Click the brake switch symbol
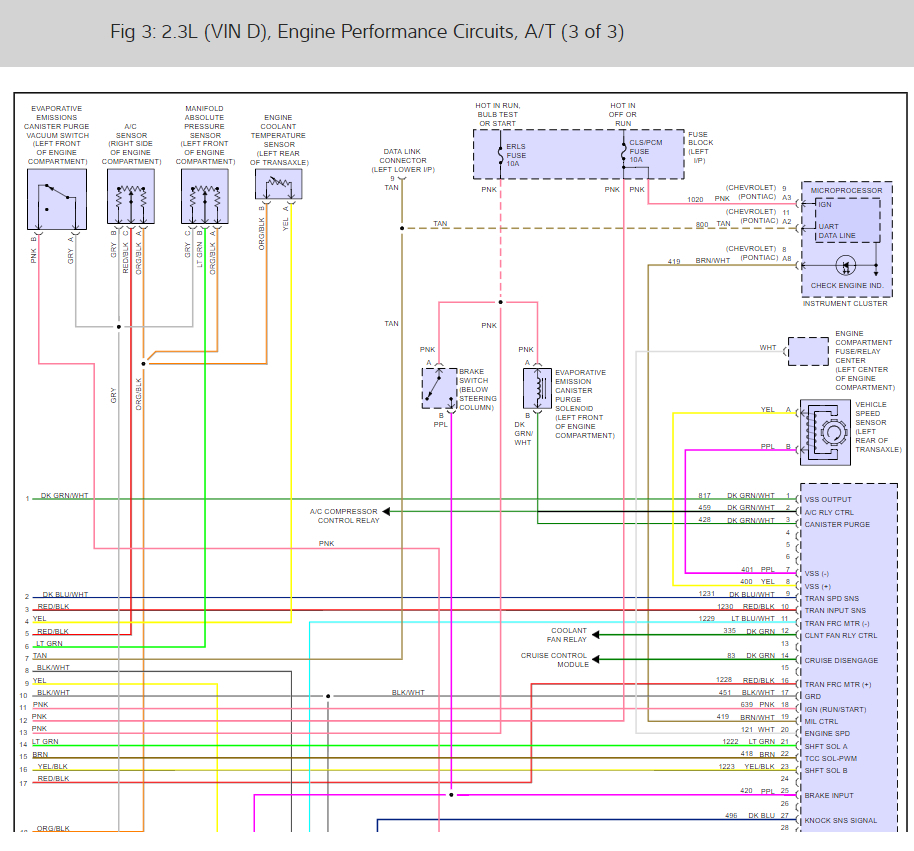Screen dimensions: 914x851 tap(440, 388)
